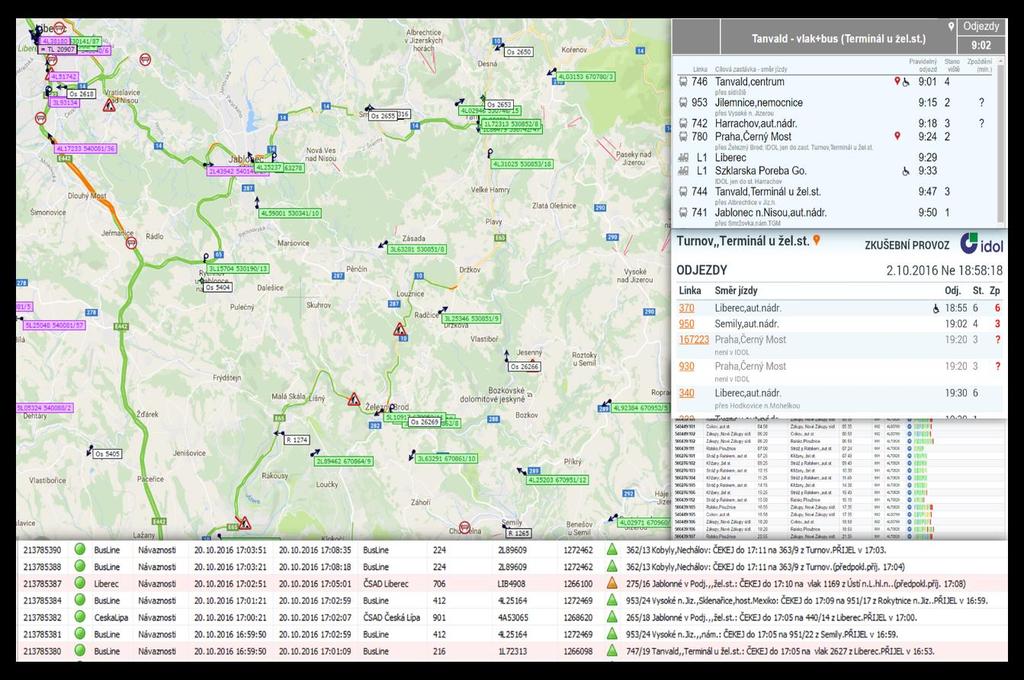The width and height of the screenshot is (1024, 680).
Task: Click the green triangle in row 213785382
Action: pos(611,617)
